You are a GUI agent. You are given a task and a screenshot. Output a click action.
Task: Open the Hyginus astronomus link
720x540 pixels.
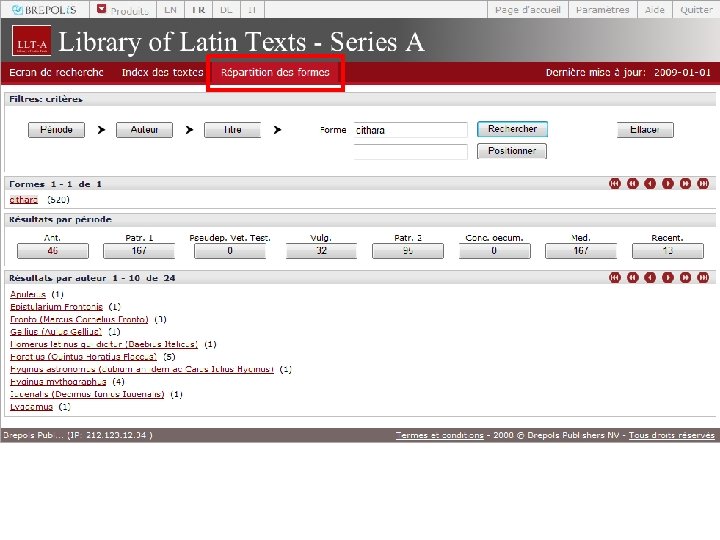[142, 369]
